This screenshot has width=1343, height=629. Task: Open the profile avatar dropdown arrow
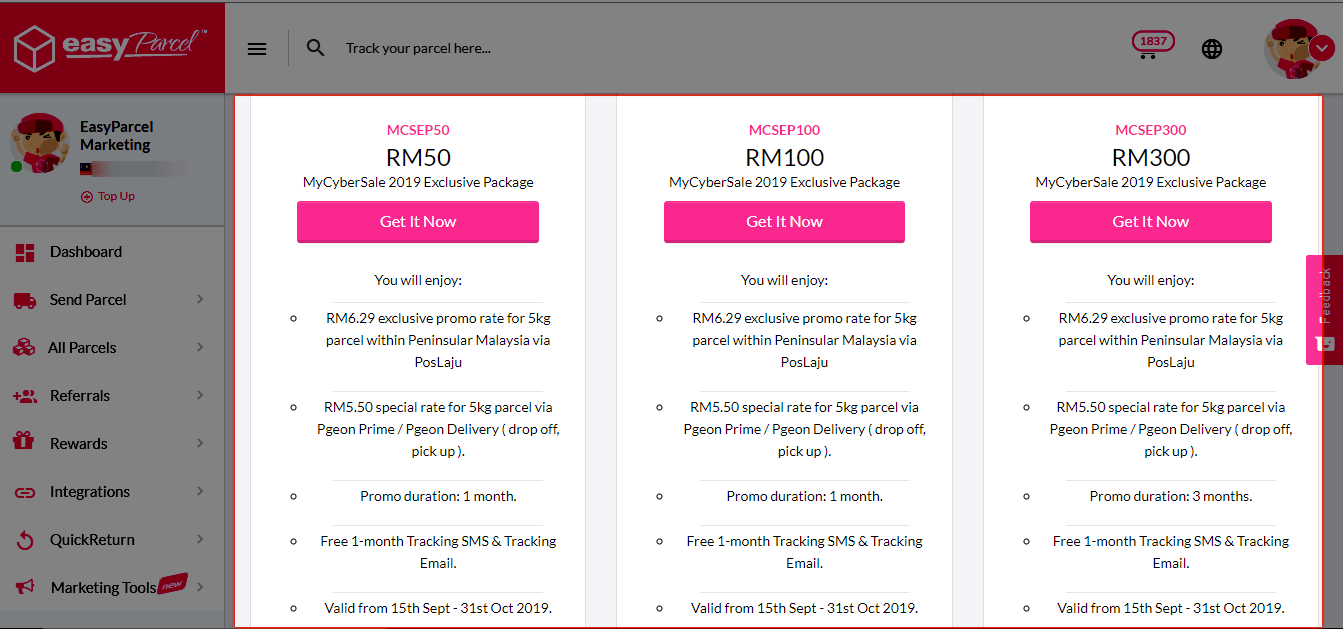(1320, 48)
